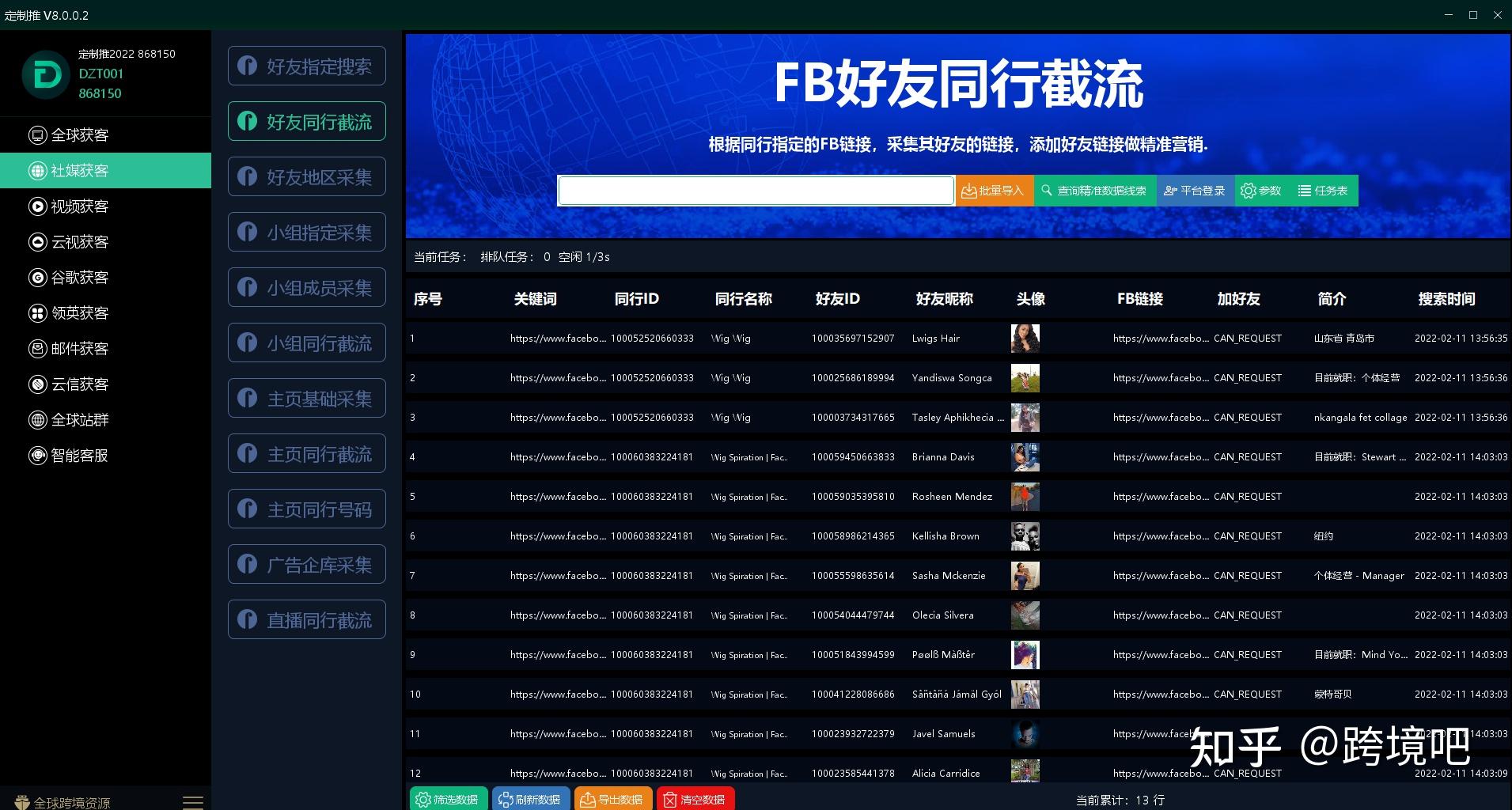
Task: Select 山东省 青岛市 bio cell
Action: (1344, 339)
